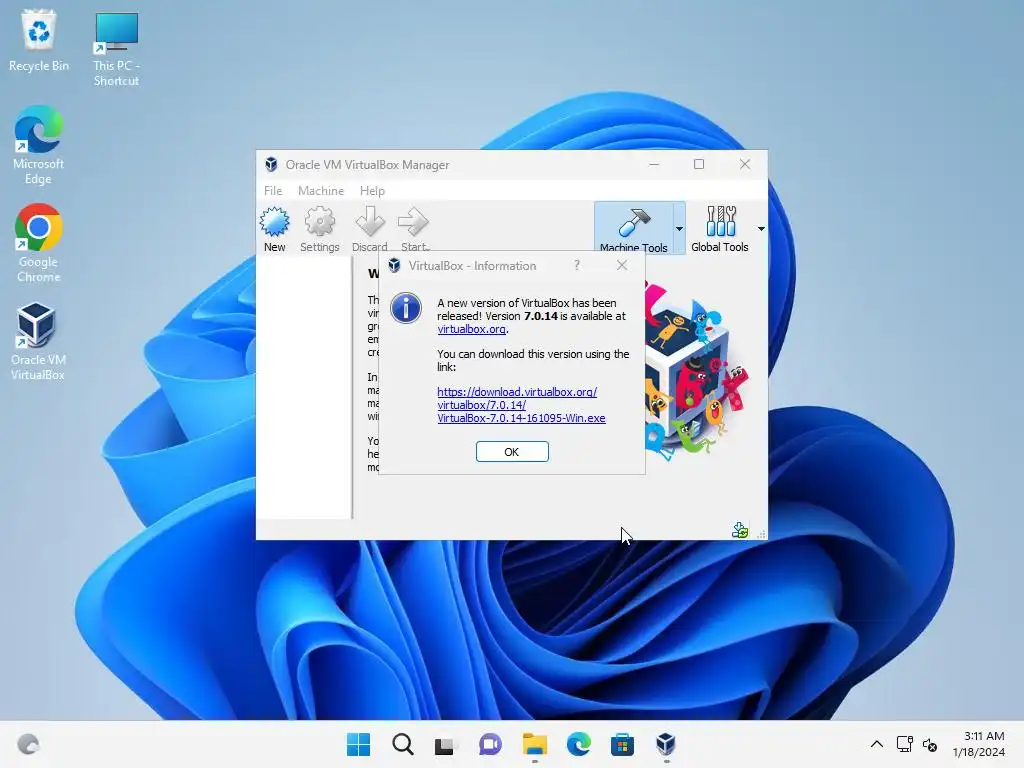Click the resize grip of VirtualBox Manager
1024x768 pixels.
[x=761, y=534]
